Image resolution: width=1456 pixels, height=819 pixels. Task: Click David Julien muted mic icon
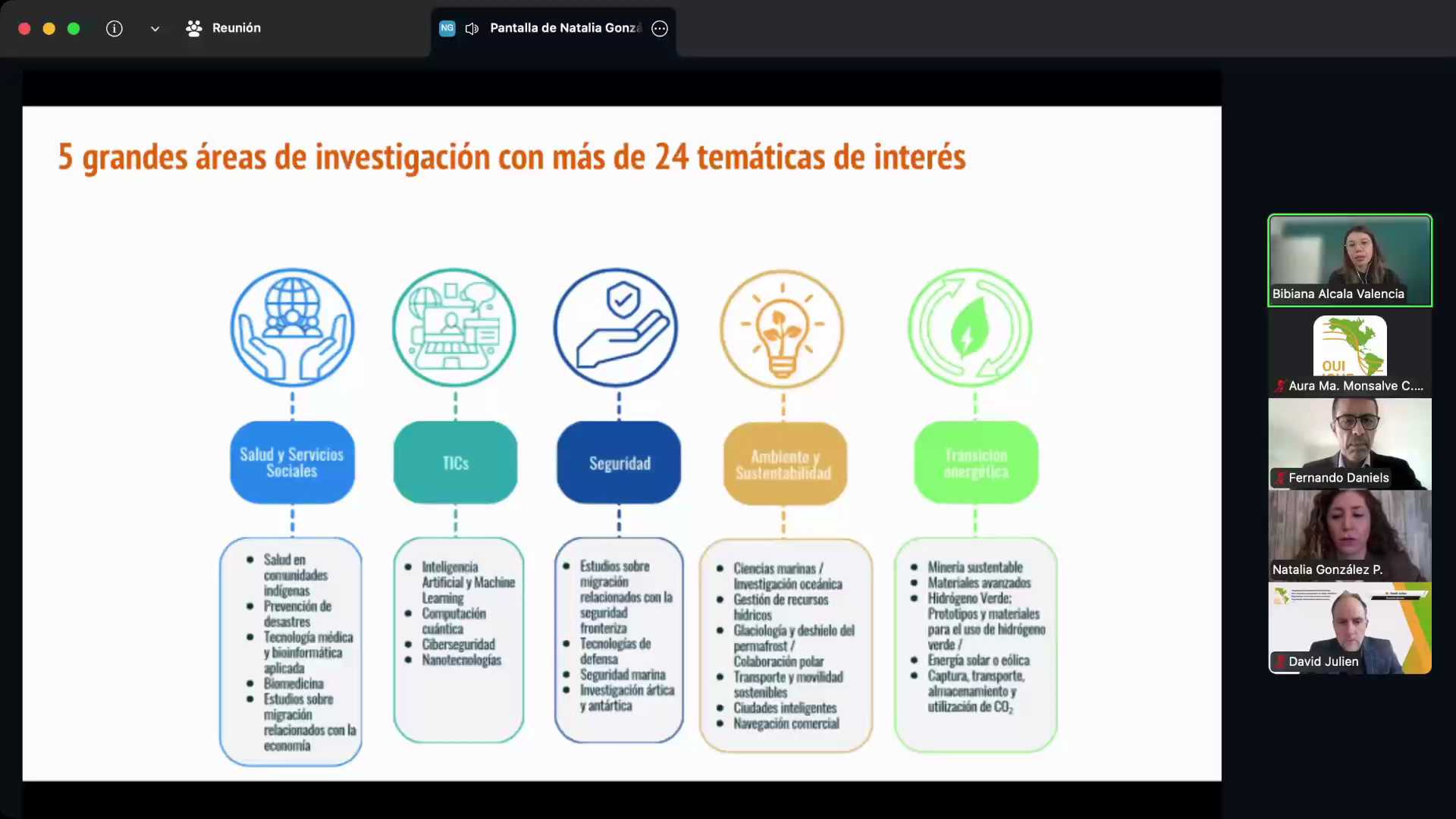pyautogui.click(x=1280, y=661)
